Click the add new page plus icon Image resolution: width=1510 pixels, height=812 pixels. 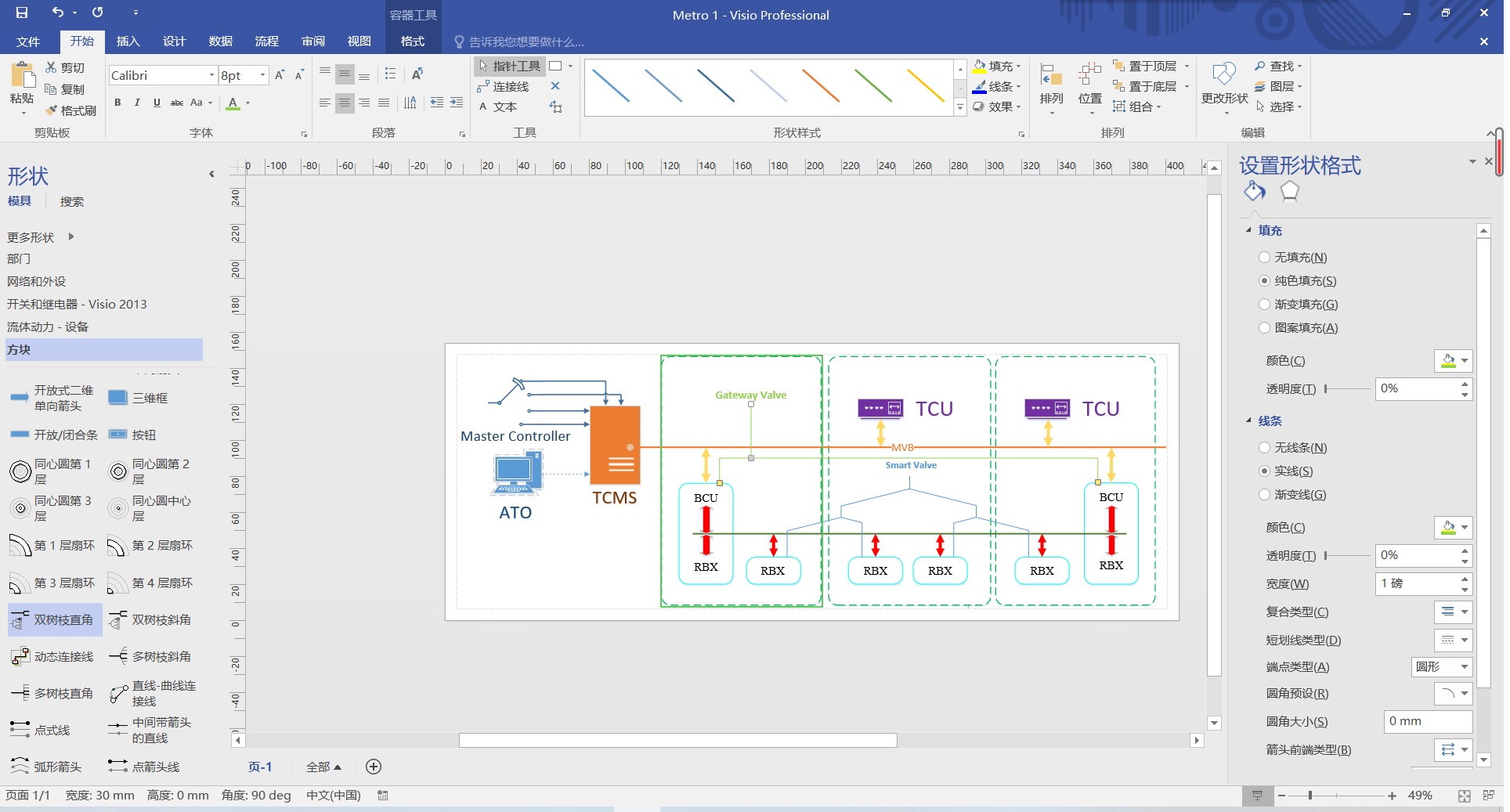point(374,767)
